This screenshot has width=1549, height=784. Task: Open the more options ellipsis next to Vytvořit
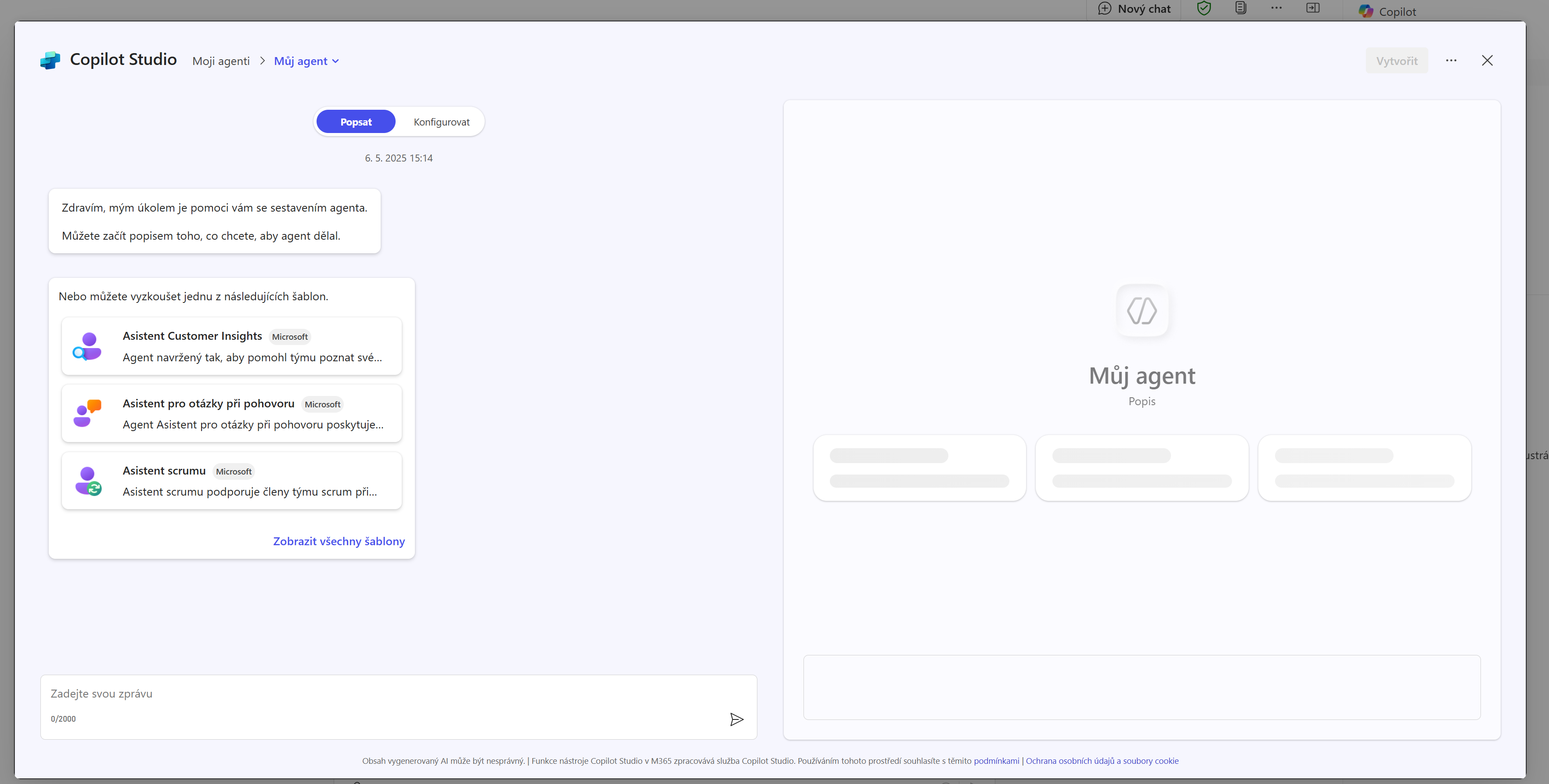click(1451, 60)
